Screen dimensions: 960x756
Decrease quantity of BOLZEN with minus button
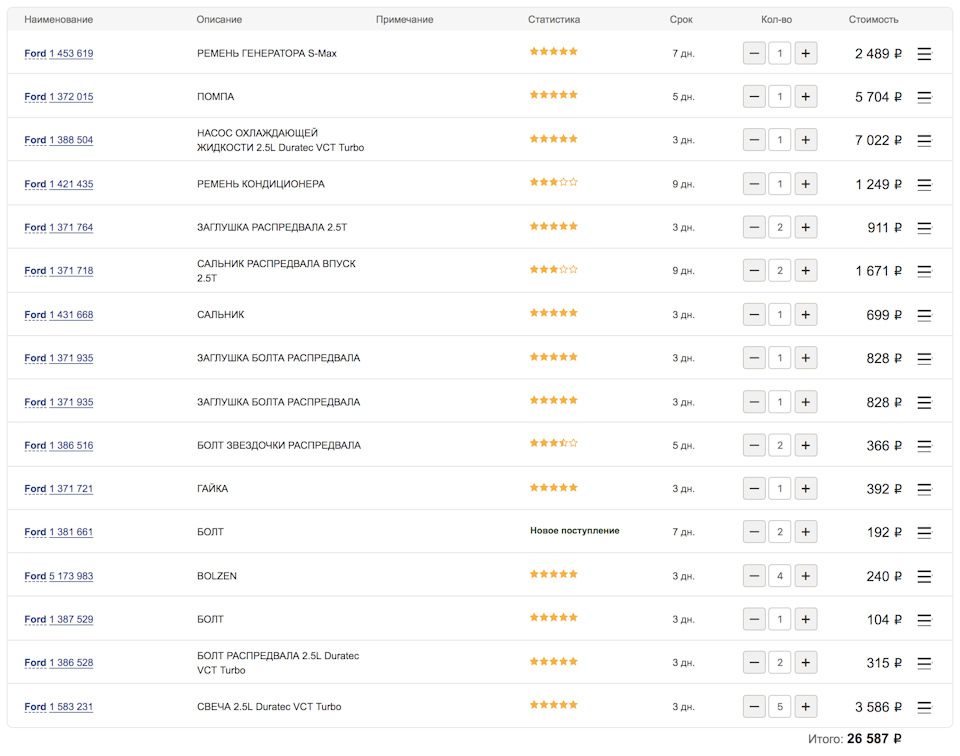[x=754, y=576]
